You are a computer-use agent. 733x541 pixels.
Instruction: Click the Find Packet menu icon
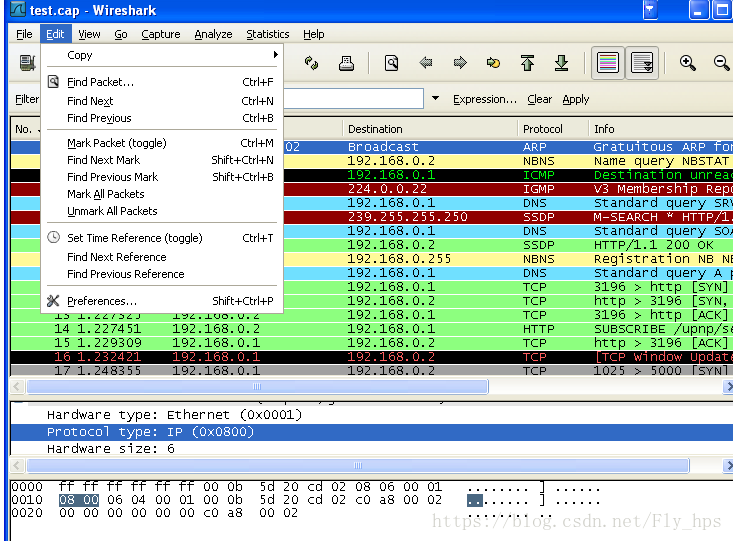coord(53,81)
